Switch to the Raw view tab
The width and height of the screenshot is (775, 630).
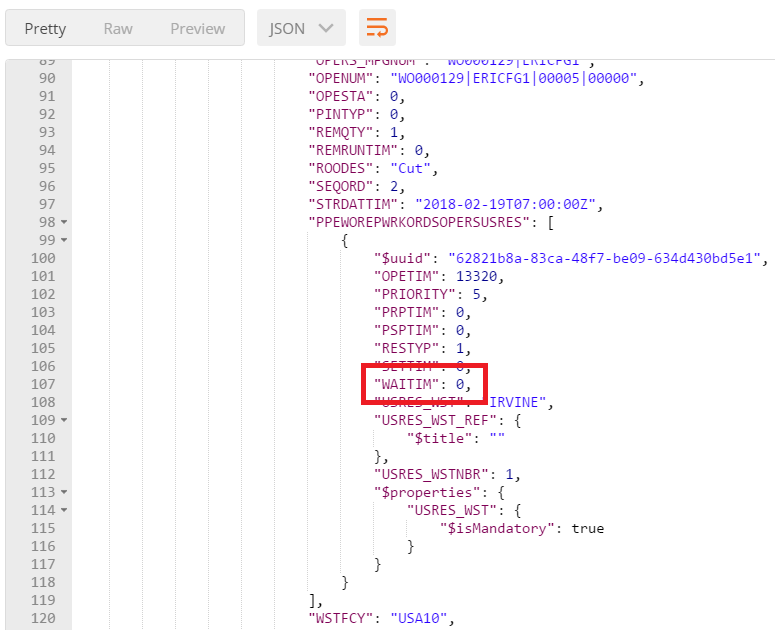click(118, 28)
